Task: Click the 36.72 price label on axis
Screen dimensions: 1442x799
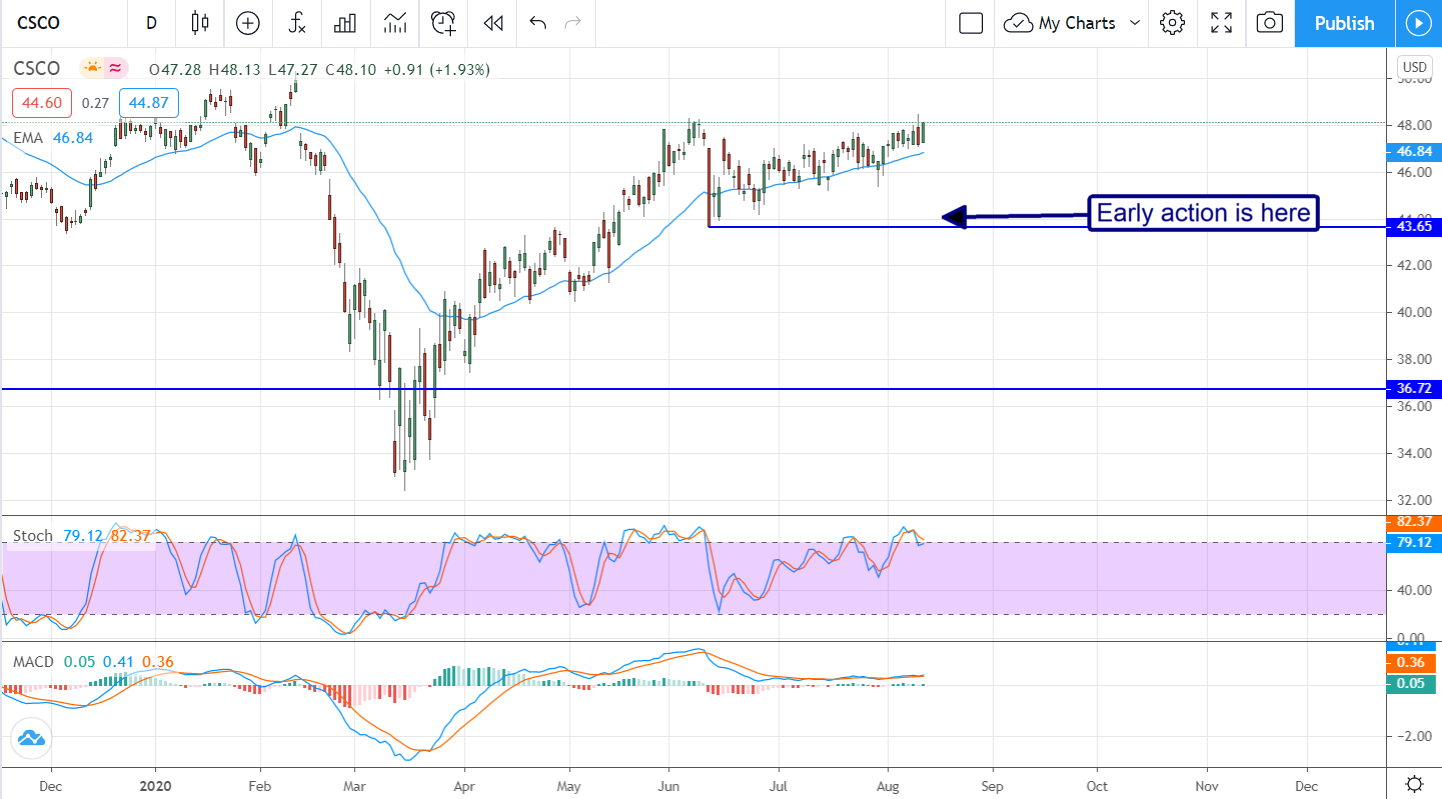Action: [x=1413, y=389]
